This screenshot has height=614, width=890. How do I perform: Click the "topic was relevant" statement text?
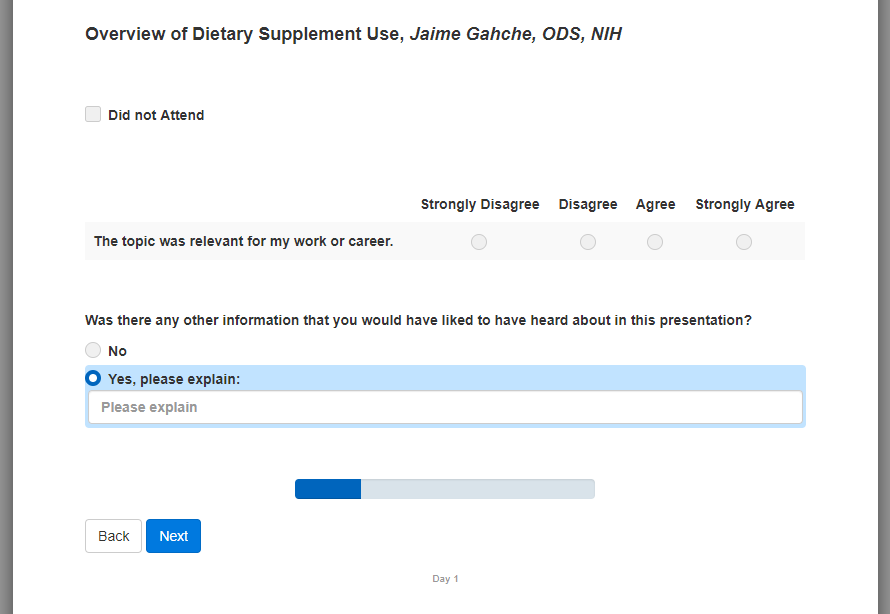(x=243, y=241)
